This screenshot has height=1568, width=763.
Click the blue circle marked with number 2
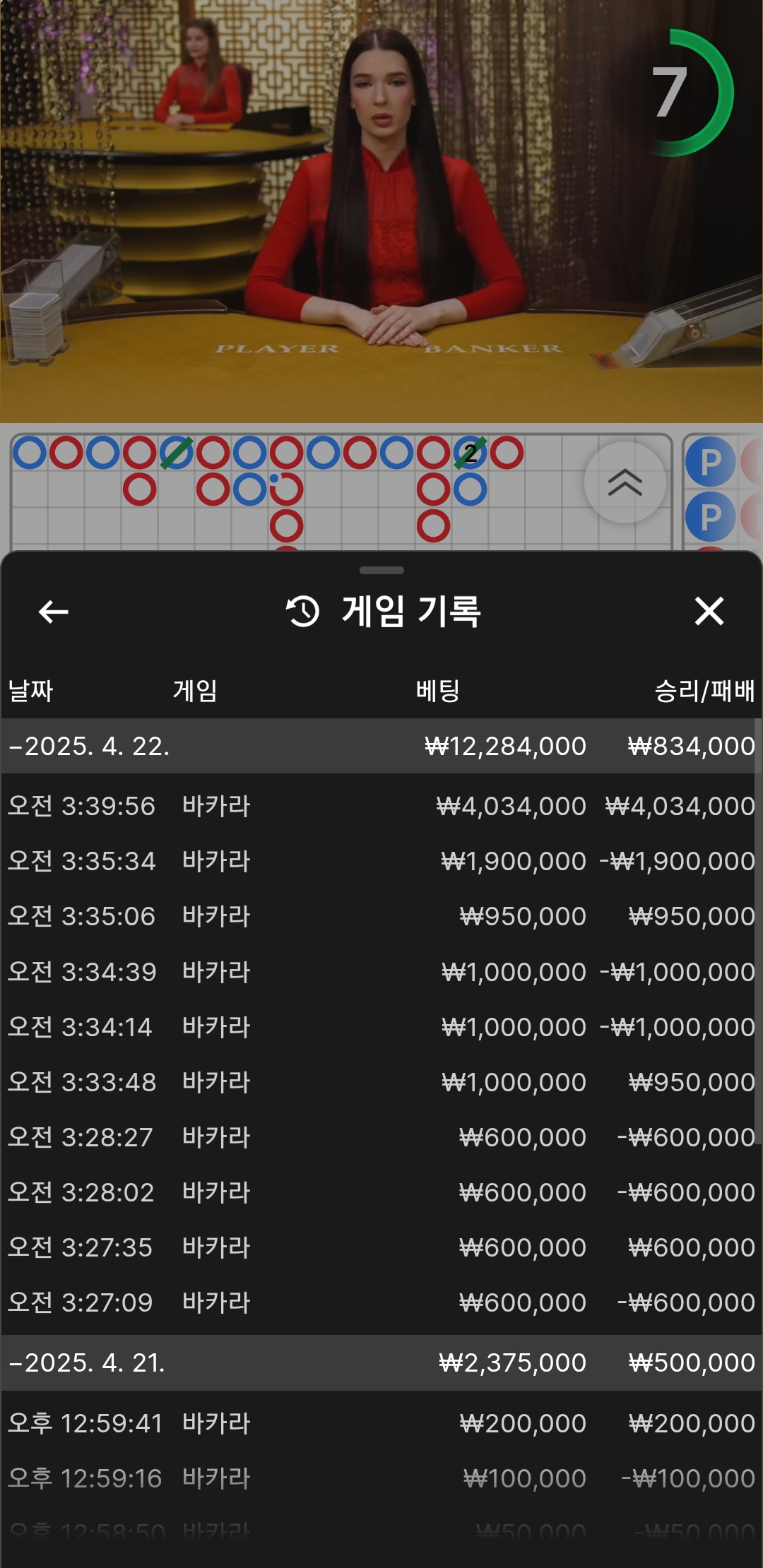pyautogui.click(x=470, y=453)
